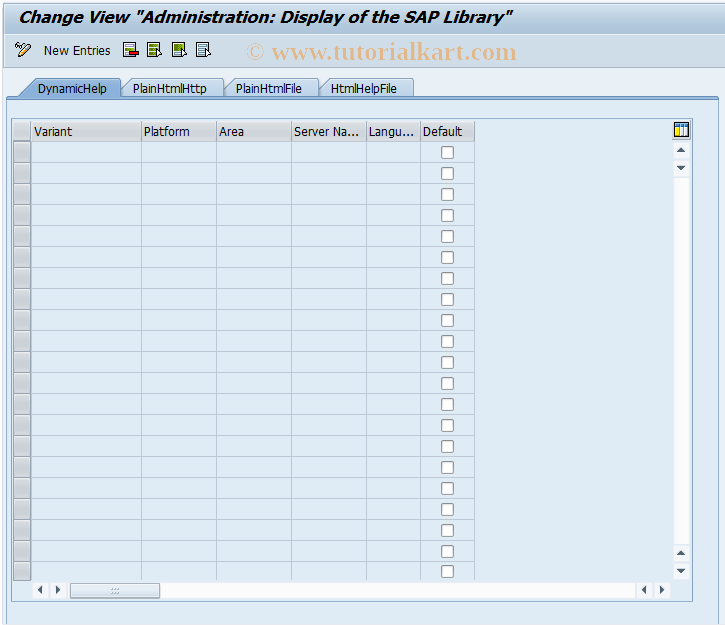Select the Server Na... column header
Image resolution: width=725 pixels, height=625 pixels.
tap(329, 131)
